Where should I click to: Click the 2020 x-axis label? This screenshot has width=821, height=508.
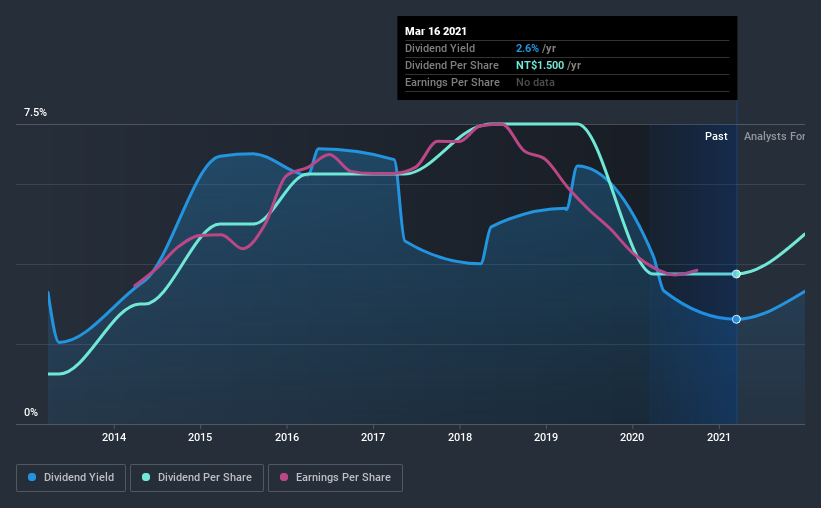[x=632, y=437]
